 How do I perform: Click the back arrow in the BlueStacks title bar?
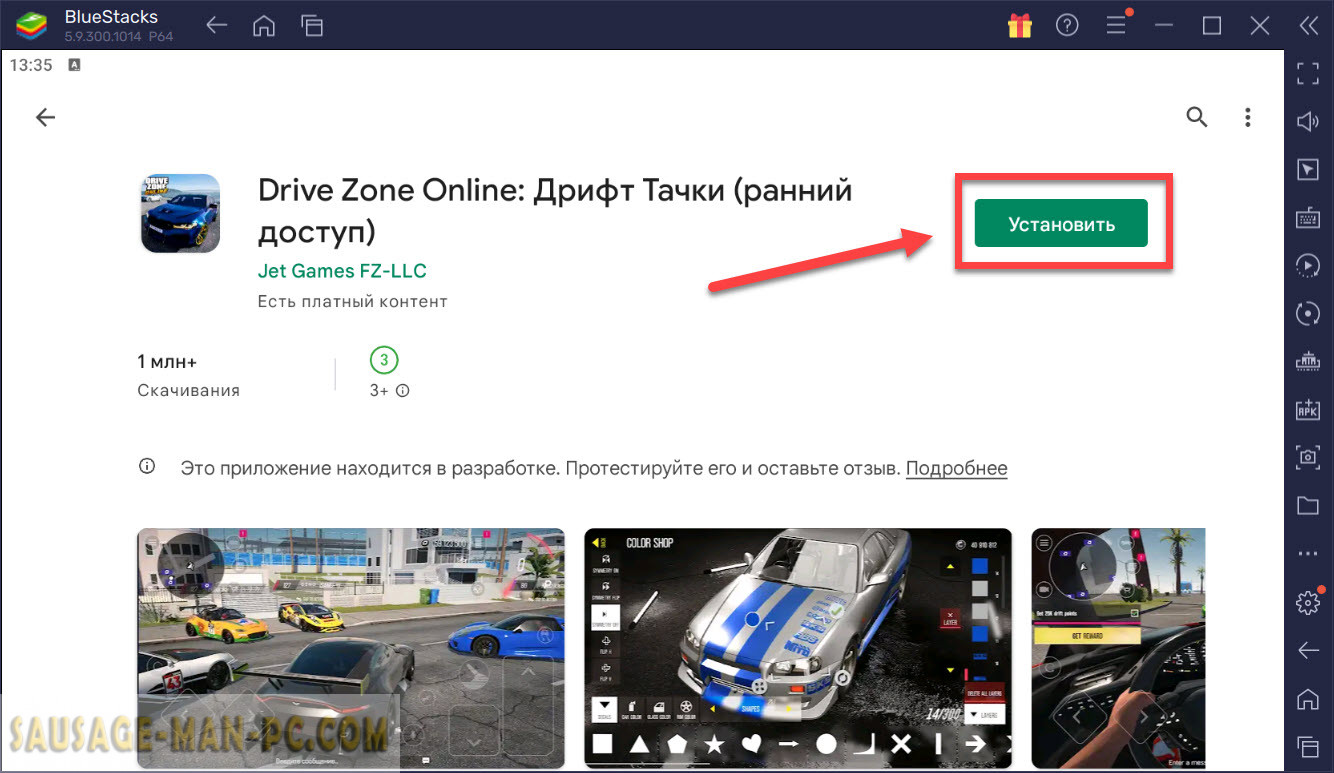tap(218, 27)
